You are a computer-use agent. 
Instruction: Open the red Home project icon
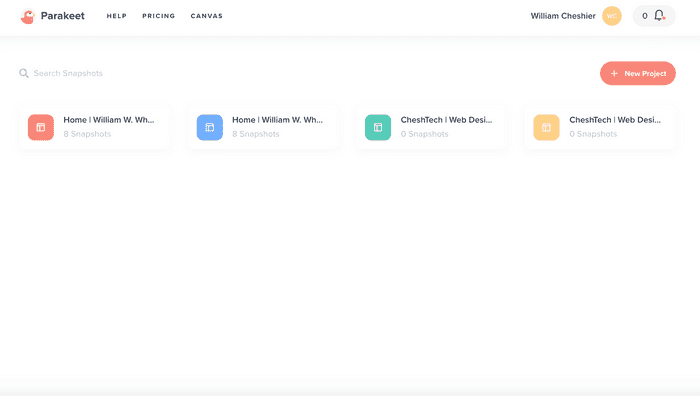[x=41, y=127]
